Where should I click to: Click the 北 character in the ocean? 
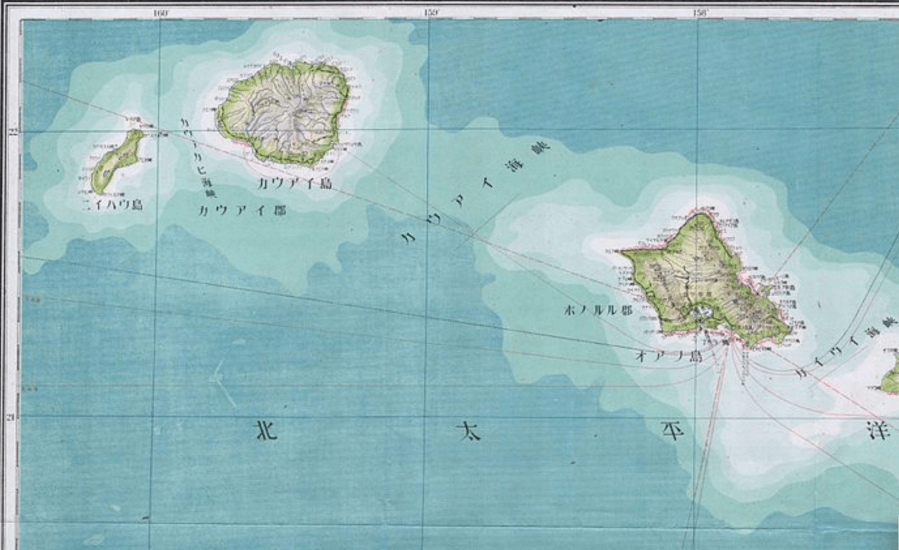265,432
